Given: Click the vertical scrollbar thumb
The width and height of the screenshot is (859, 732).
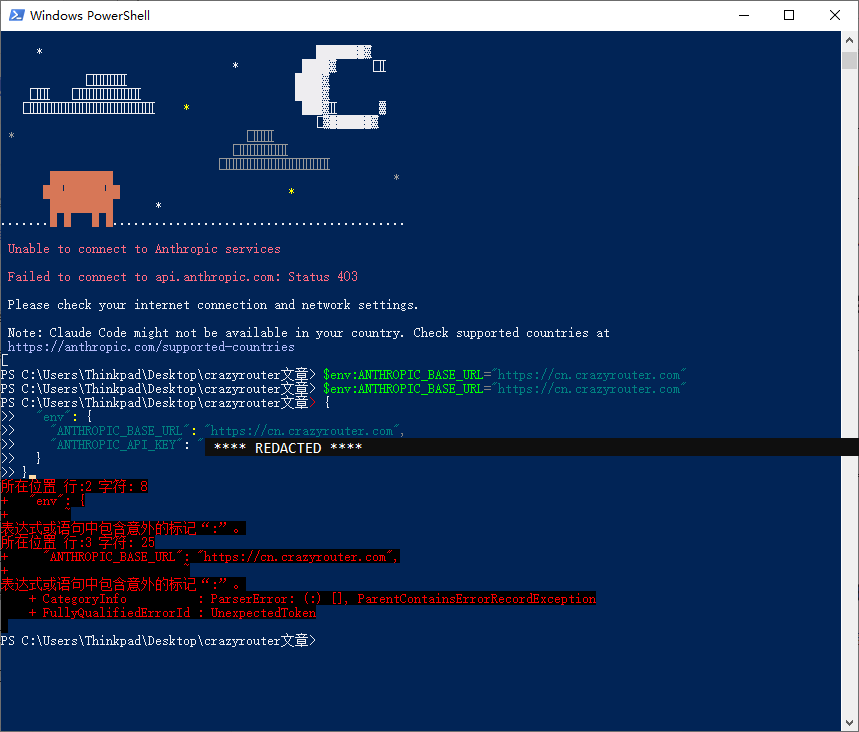Looking at the screenshot, I should [849, 60].
